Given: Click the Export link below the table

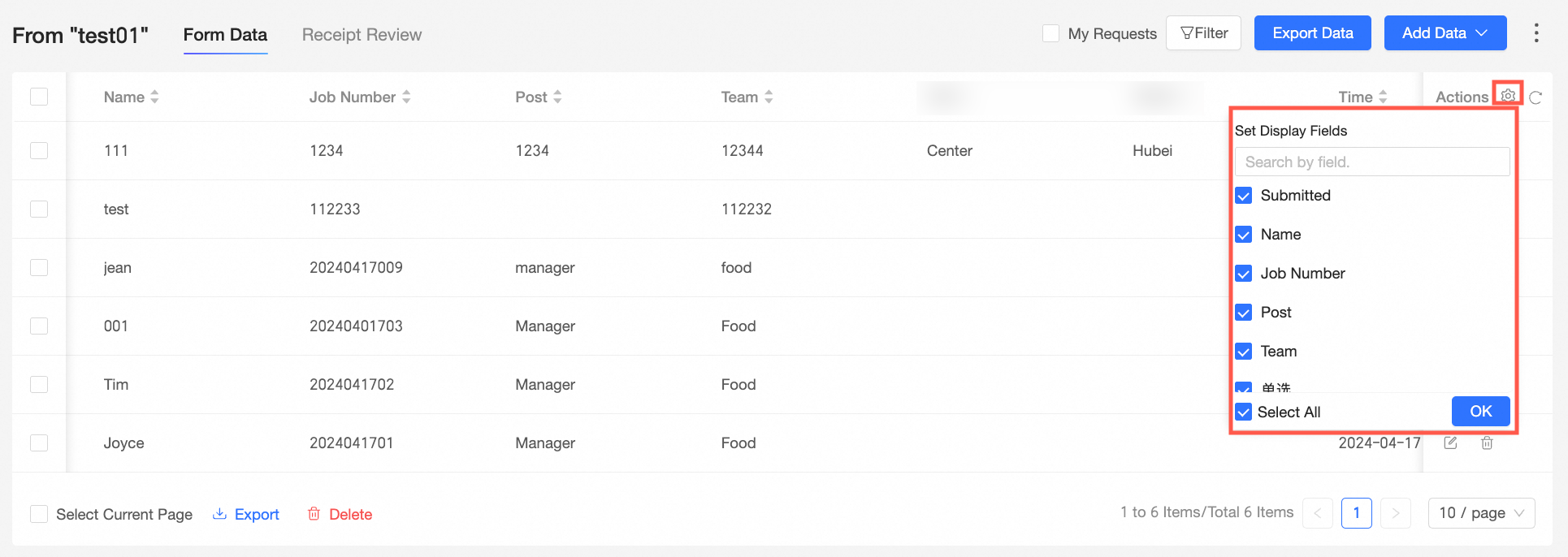Looking at the screenshot, I should click(x=245, y=514).
